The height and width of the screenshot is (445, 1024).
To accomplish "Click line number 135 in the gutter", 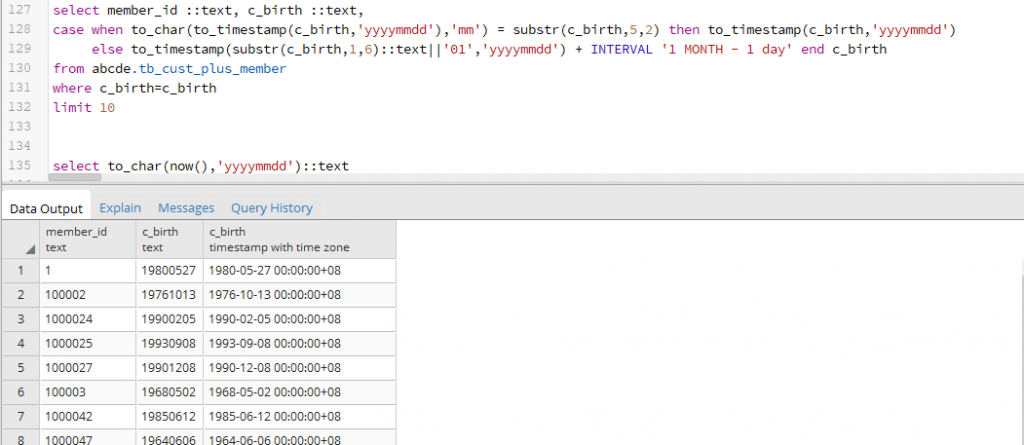I will coord(21,166).
